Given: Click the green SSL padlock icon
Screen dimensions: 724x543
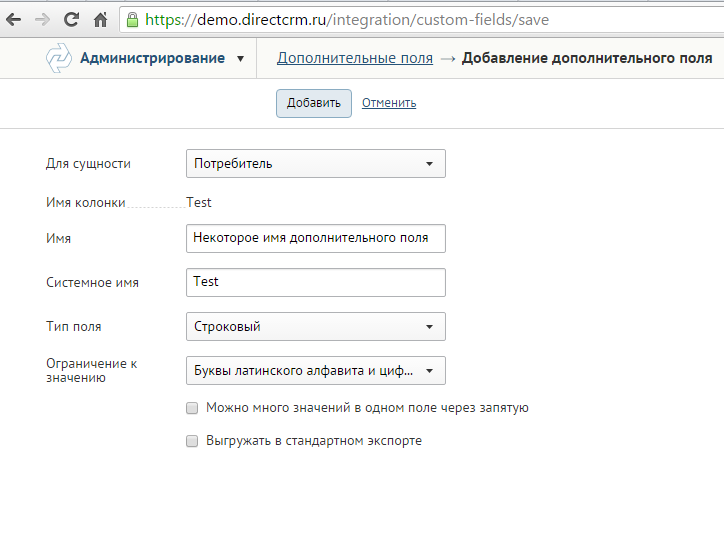Looking at the screenshot, I should click(131, 19).
